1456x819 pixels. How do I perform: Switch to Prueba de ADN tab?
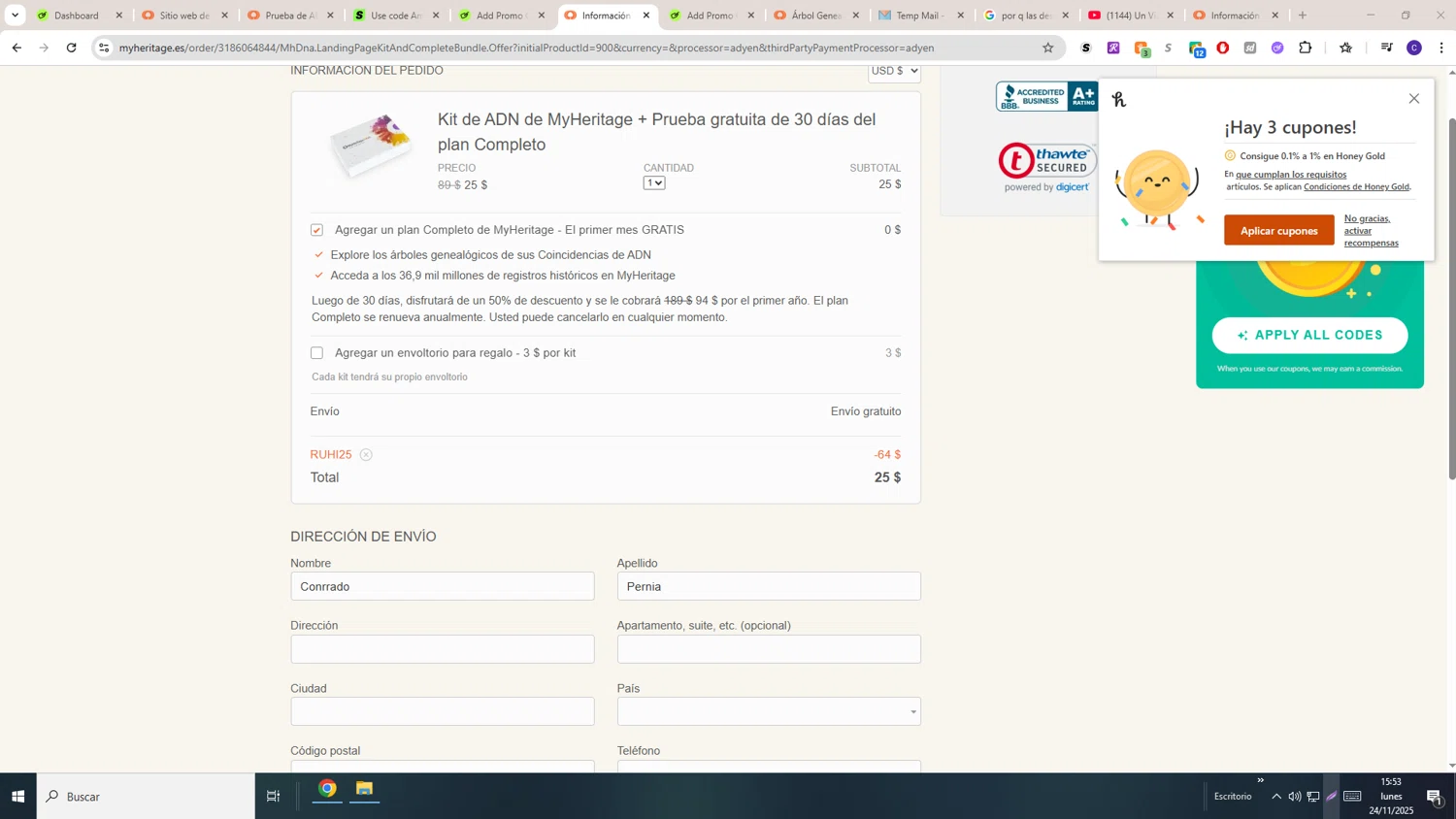point(289,16)
